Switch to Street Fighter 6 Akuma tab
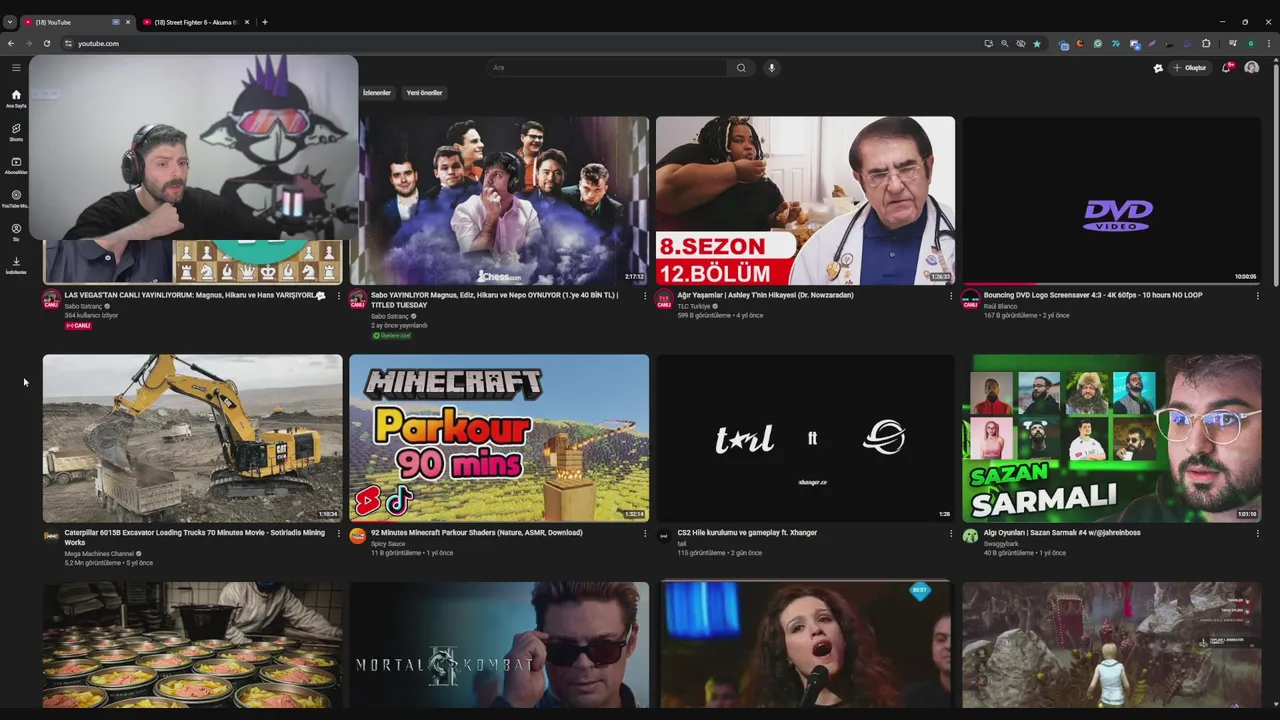This screenshot has height=720, width=1280. (196, 22)
